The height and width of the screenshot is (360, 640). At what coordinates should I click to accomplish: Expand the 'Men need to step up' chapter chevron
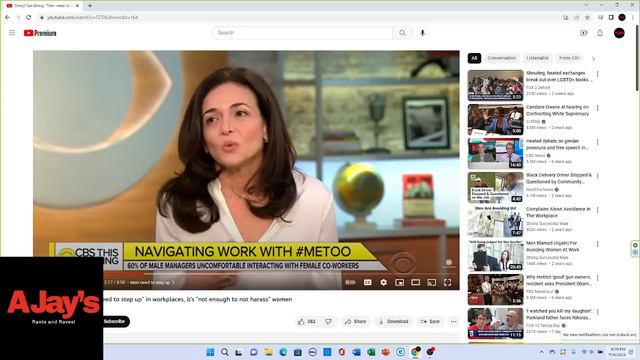coord(173,282)
